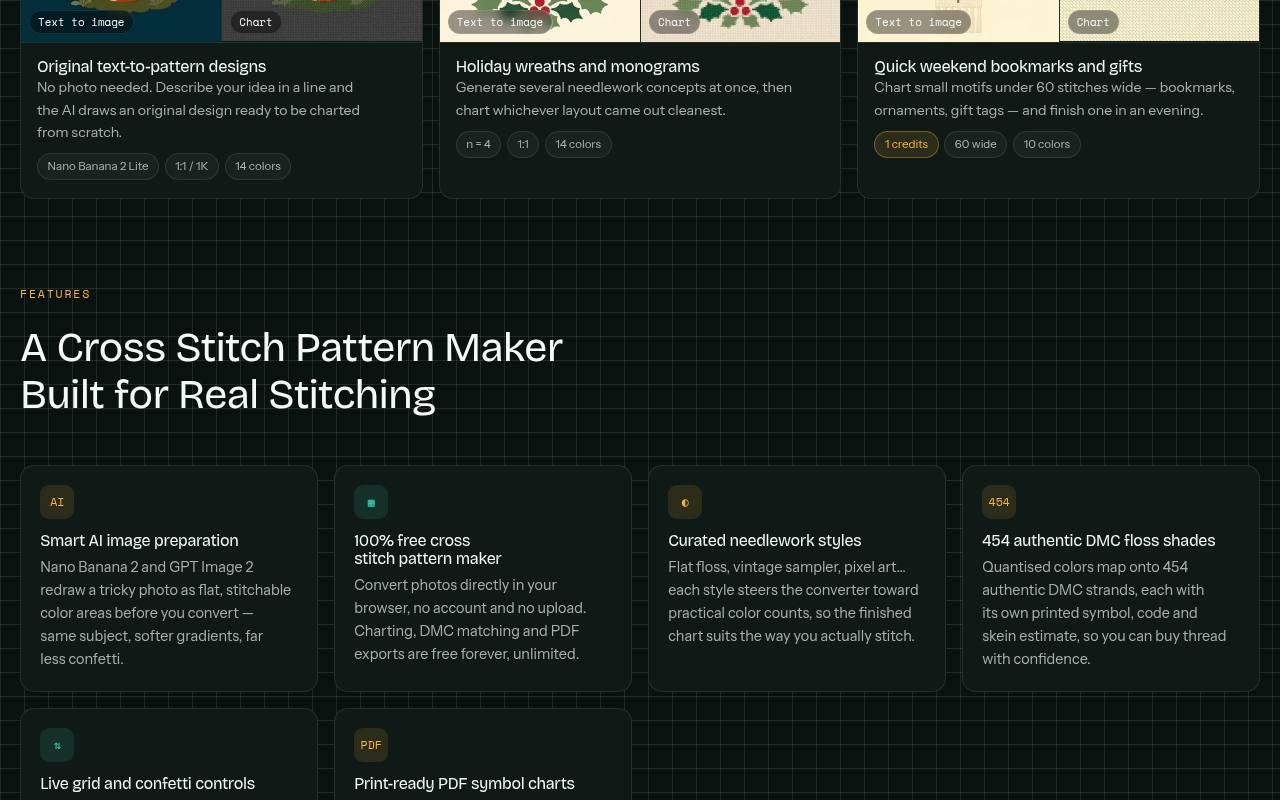Screen dimensions: 1280x800
Task: Click No photo needed description text
Action: click(199, 110)
